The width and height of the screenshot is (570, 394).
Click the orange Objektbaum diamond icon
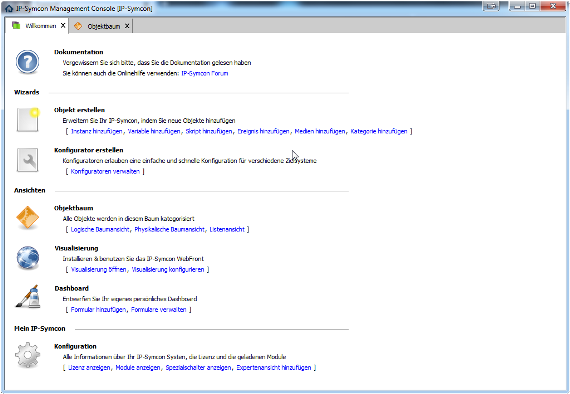(x=27, y=218)
